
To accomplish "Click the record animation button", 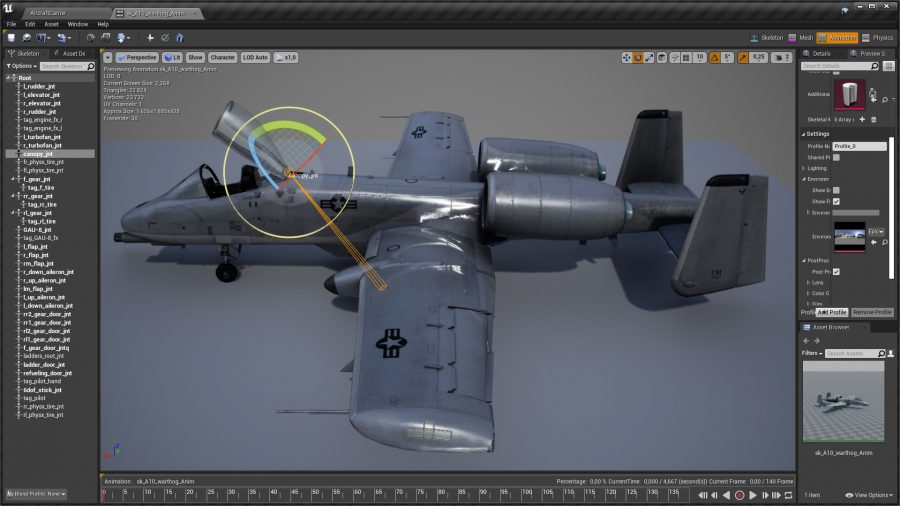I will (x=739, y=495).
